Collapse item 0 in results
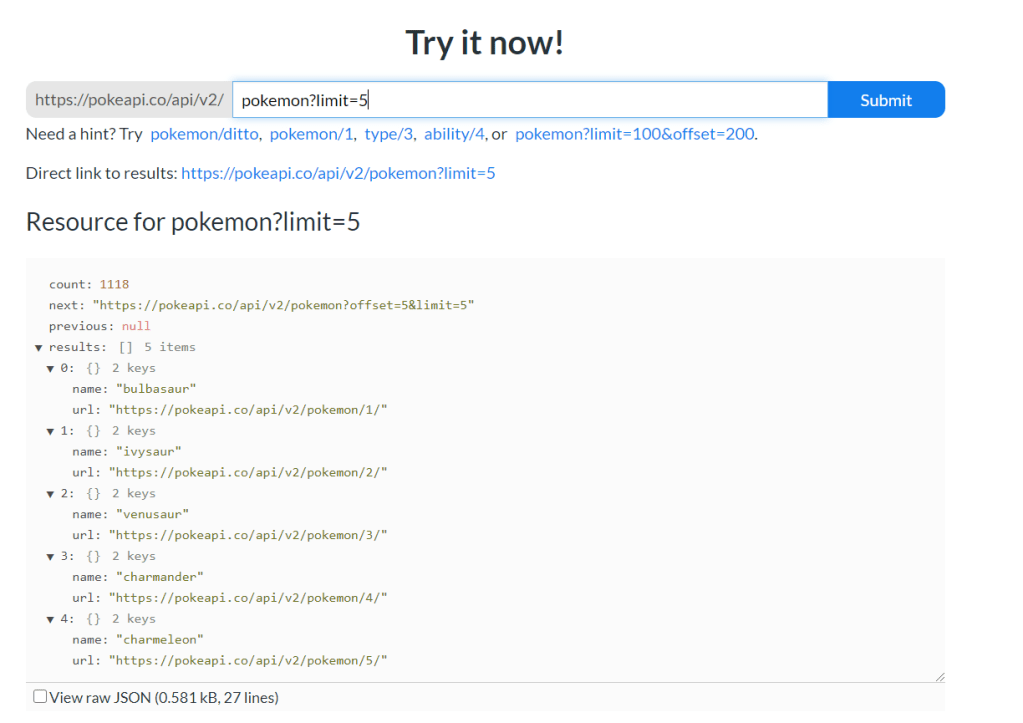 (x=51, y=369)
